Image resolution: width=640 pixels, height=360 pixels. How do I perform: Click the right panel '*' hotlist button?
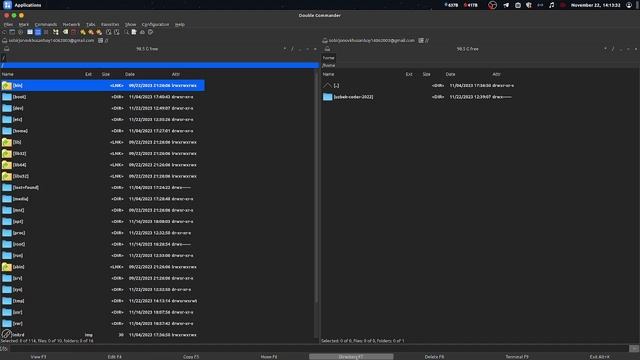(x=605, y=49)
